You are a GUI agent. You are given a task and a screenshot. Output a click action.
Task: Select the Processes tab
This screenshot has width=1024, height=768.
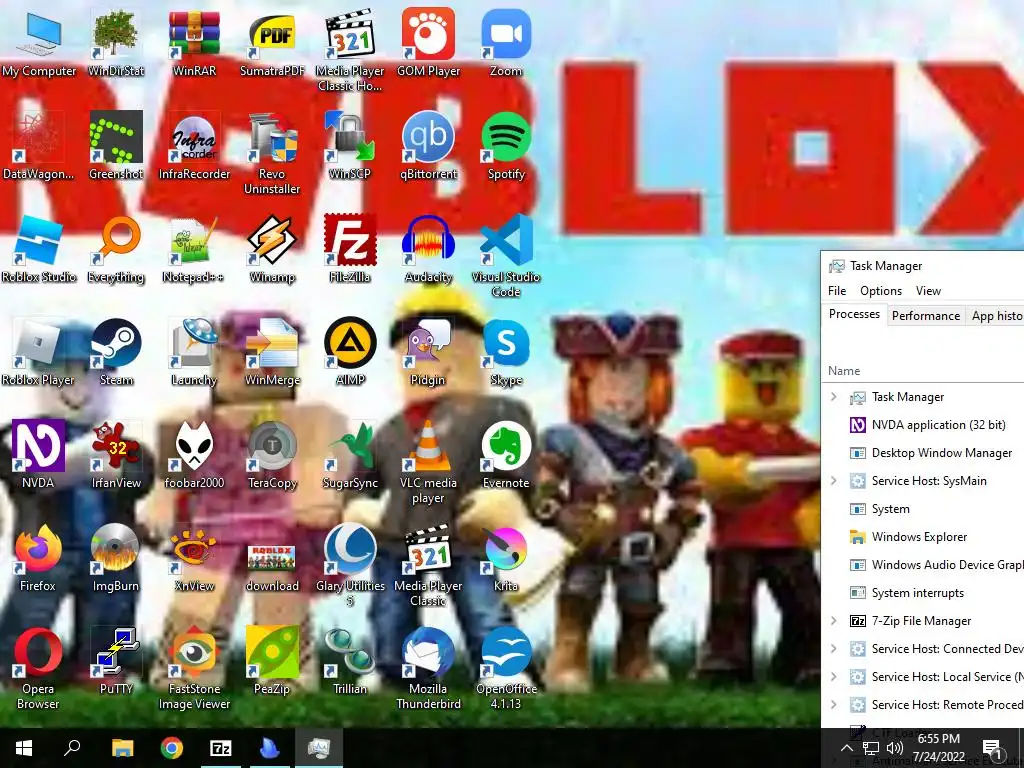coord(854,314)
